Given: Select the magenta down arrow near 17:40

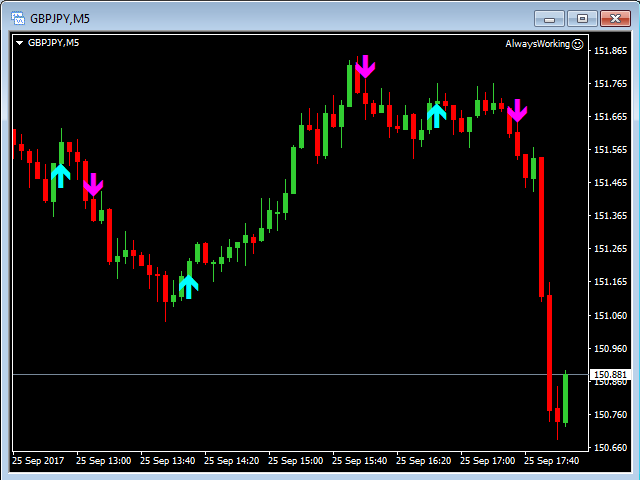Looking at the screenshot, I should click(517, 111).
